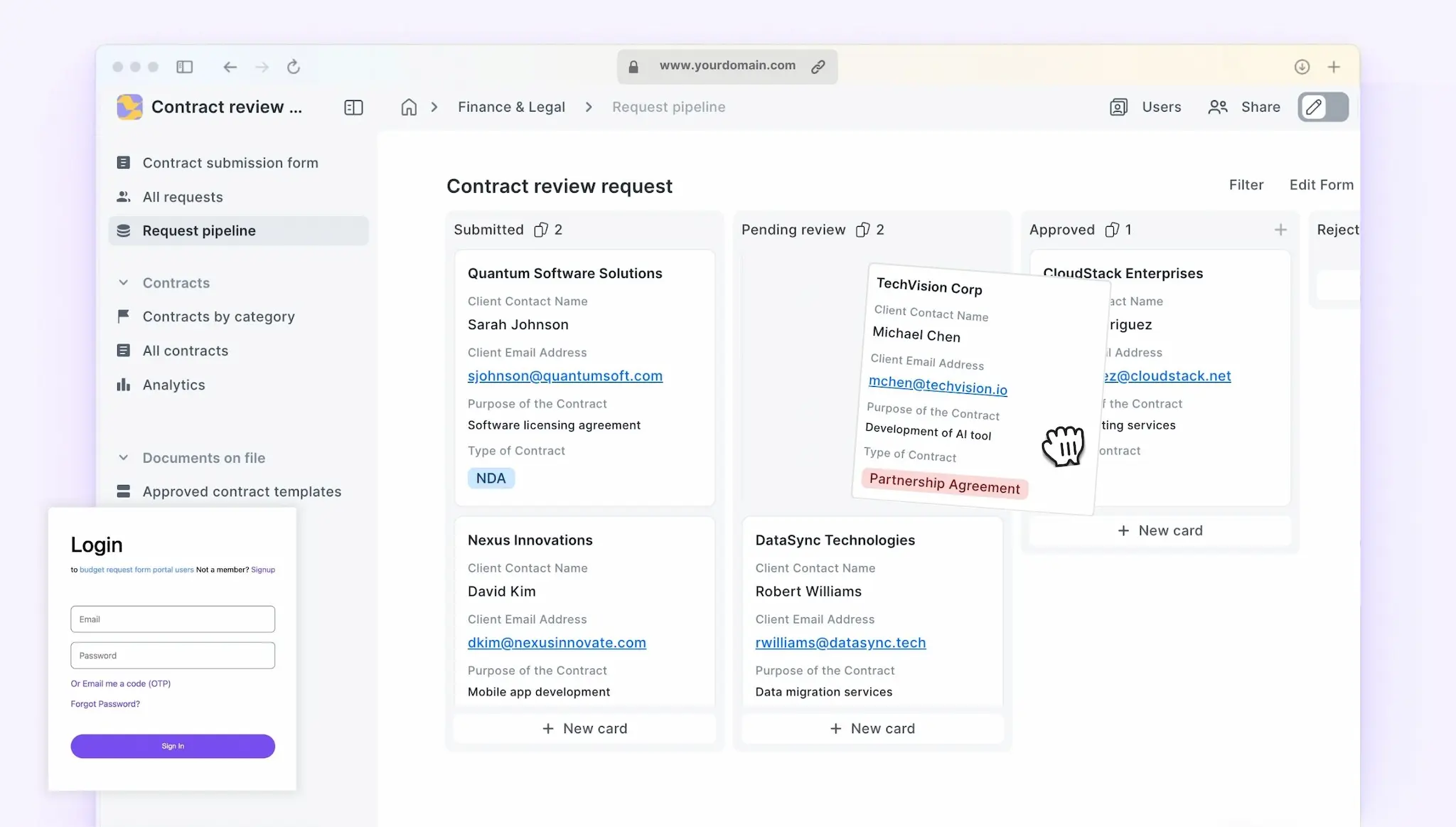Screen dimensions: 1456x827
Task: Collapse the Documents on file section
Action: click(124, 458)
